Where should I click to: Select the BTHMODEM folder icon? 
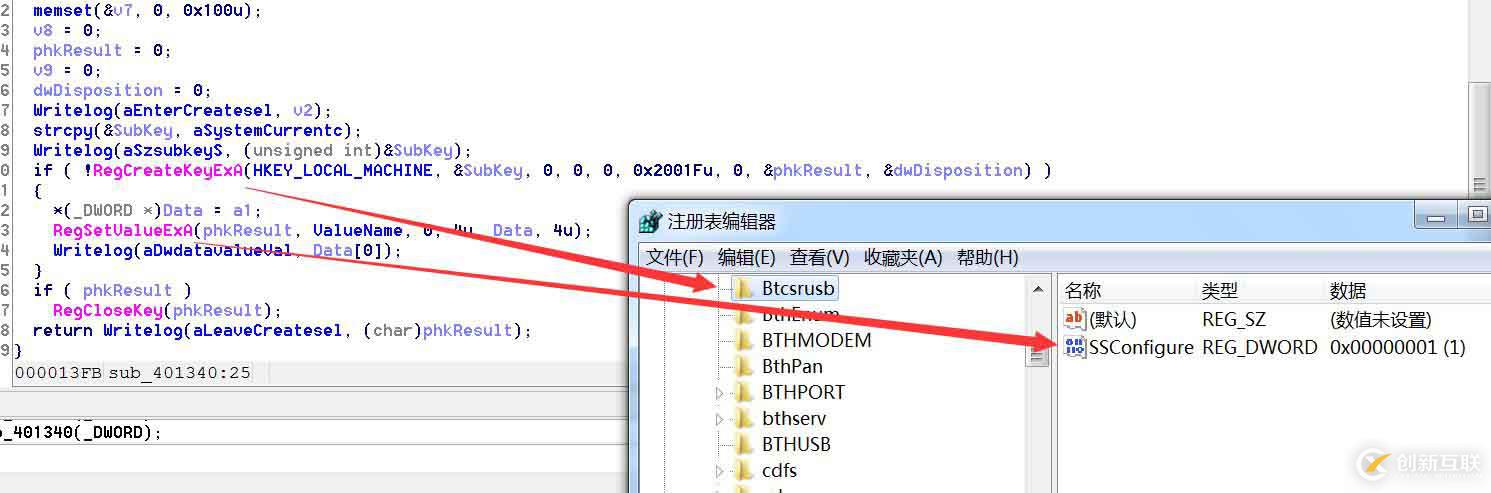click(743, 341)
